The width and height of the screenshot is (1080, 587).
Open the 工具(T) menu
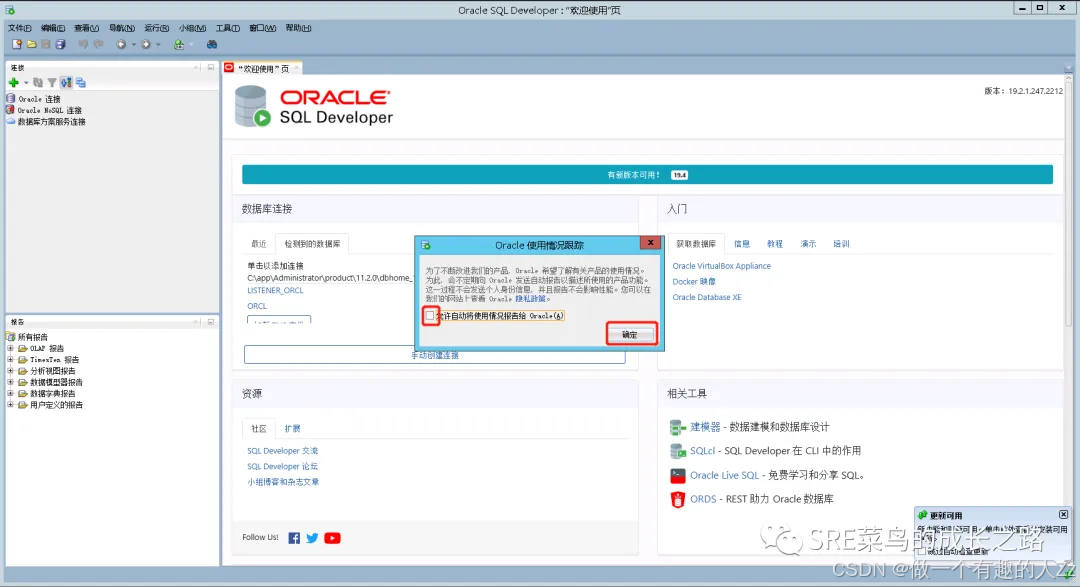pyautogui.click(x=228, y=28)
